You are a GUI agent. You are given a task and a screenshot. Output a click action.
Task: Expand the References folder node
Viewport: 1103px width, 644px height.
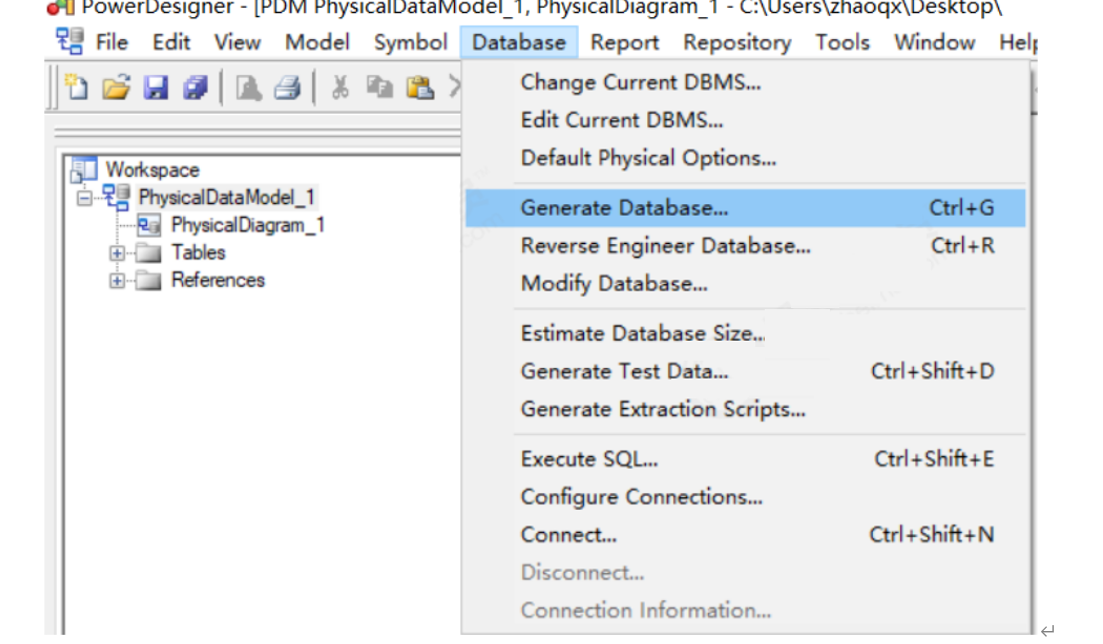coord(117,280)
